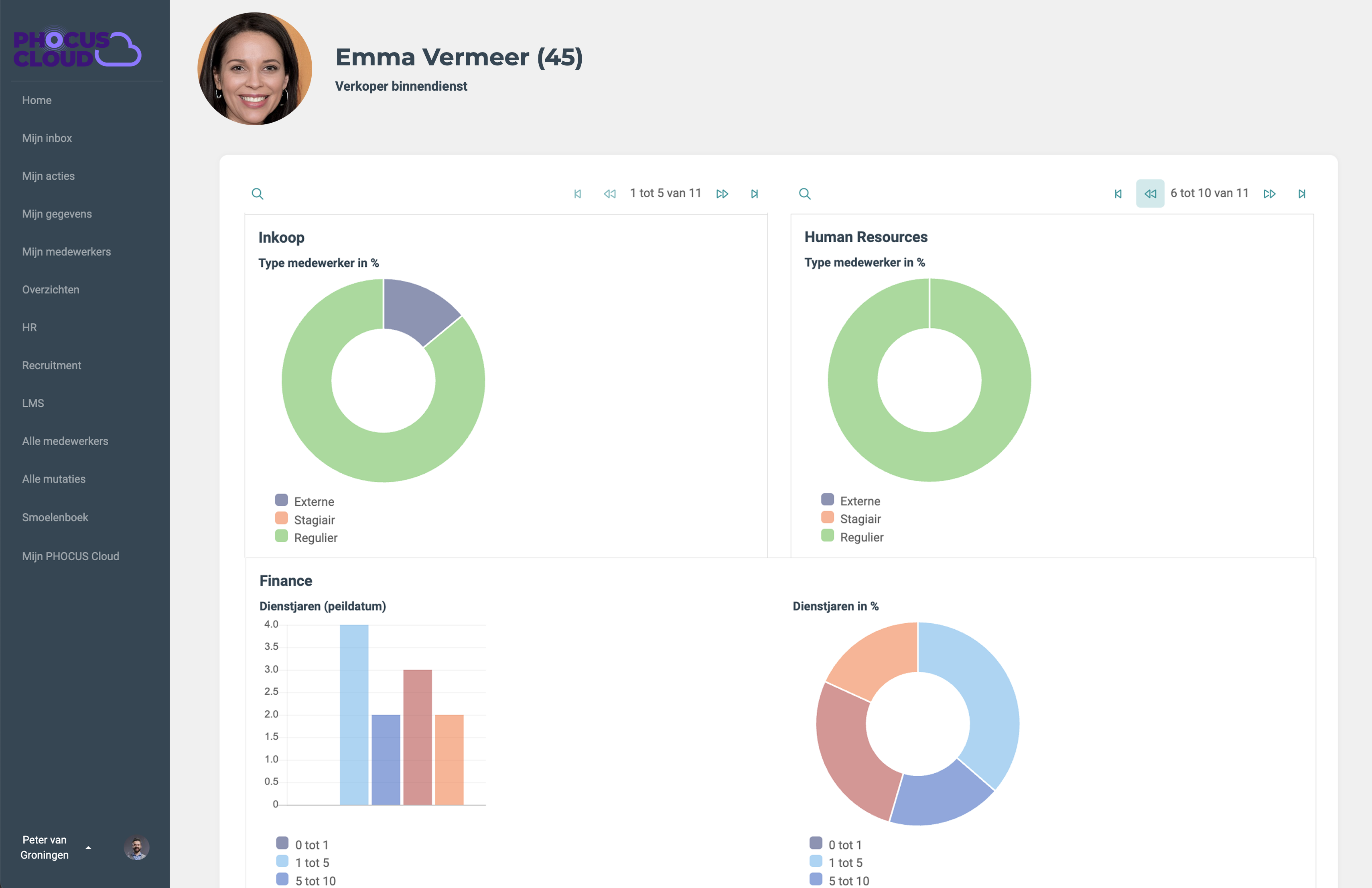Open LMS in sidebar
This screenshot has height=888, width=1372.
pos(33,403)
